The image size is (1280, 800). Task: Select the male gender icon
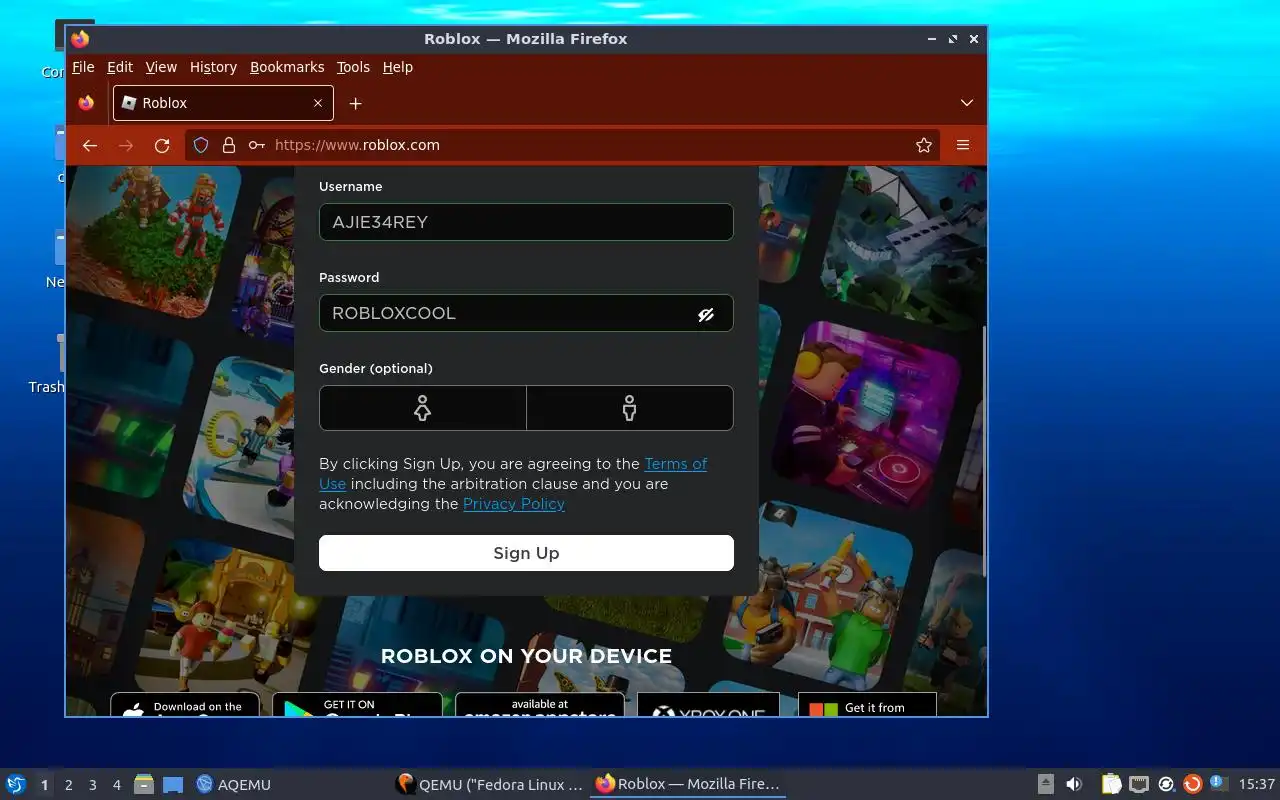pyautogui.click(x=629, y=408)
